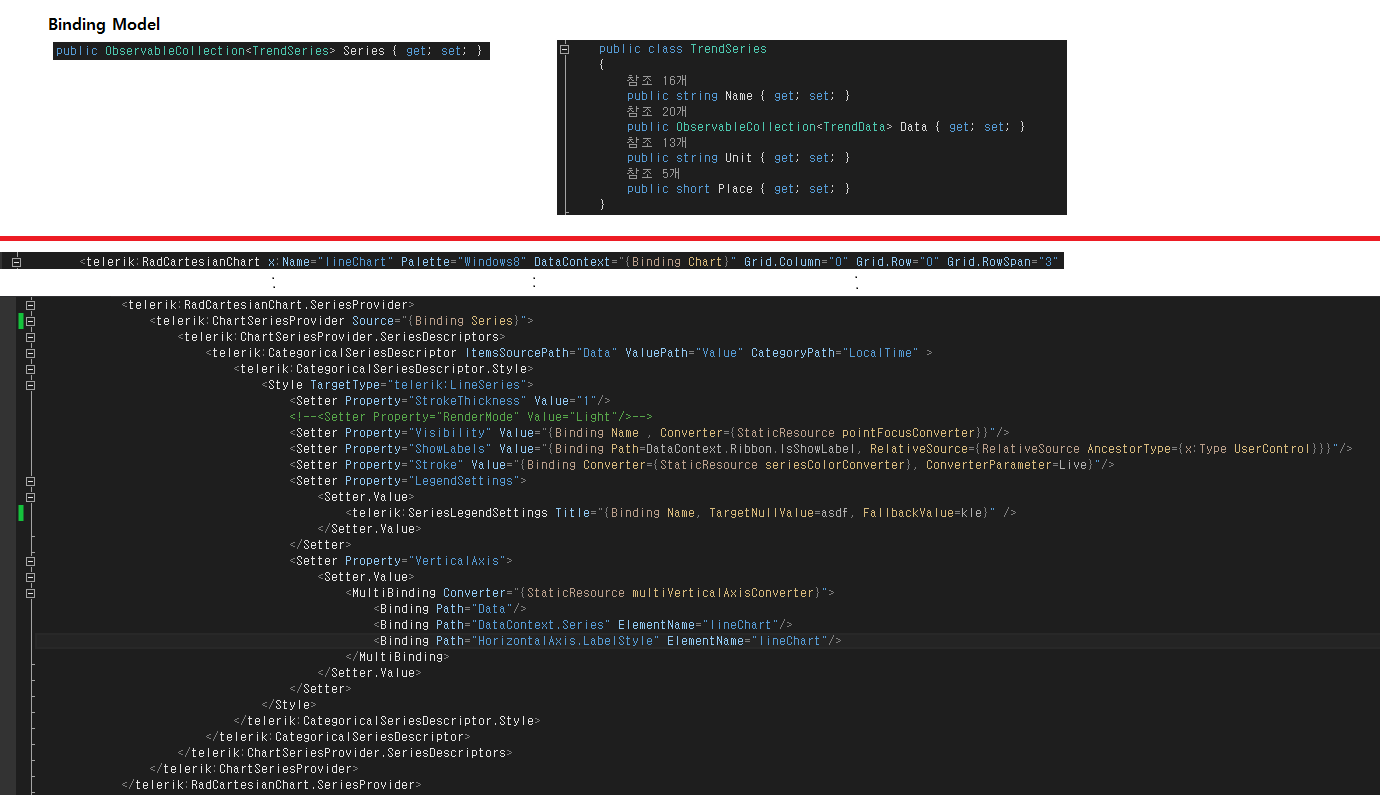Viewport: 1380px width, 795px height.
Task: Click closing </telerik:CategoricalSeriesDescriptor> tag
Action: coord(338,737)
